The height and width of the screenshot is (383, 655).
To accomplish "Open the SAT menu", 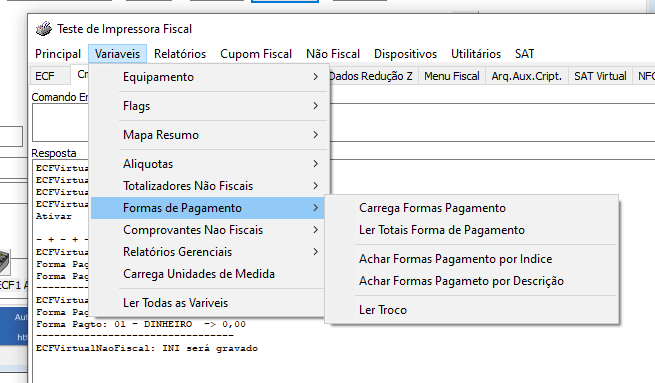I will pos(524,54).
